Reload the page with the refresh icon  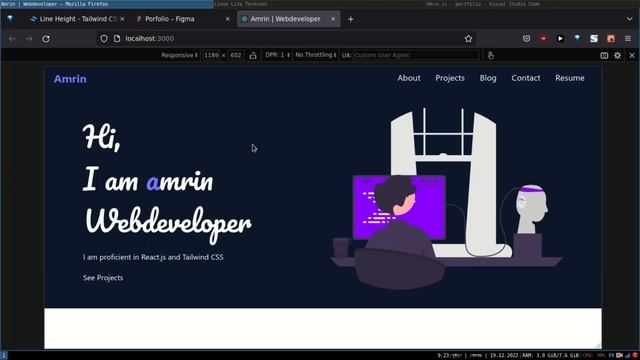46,39
